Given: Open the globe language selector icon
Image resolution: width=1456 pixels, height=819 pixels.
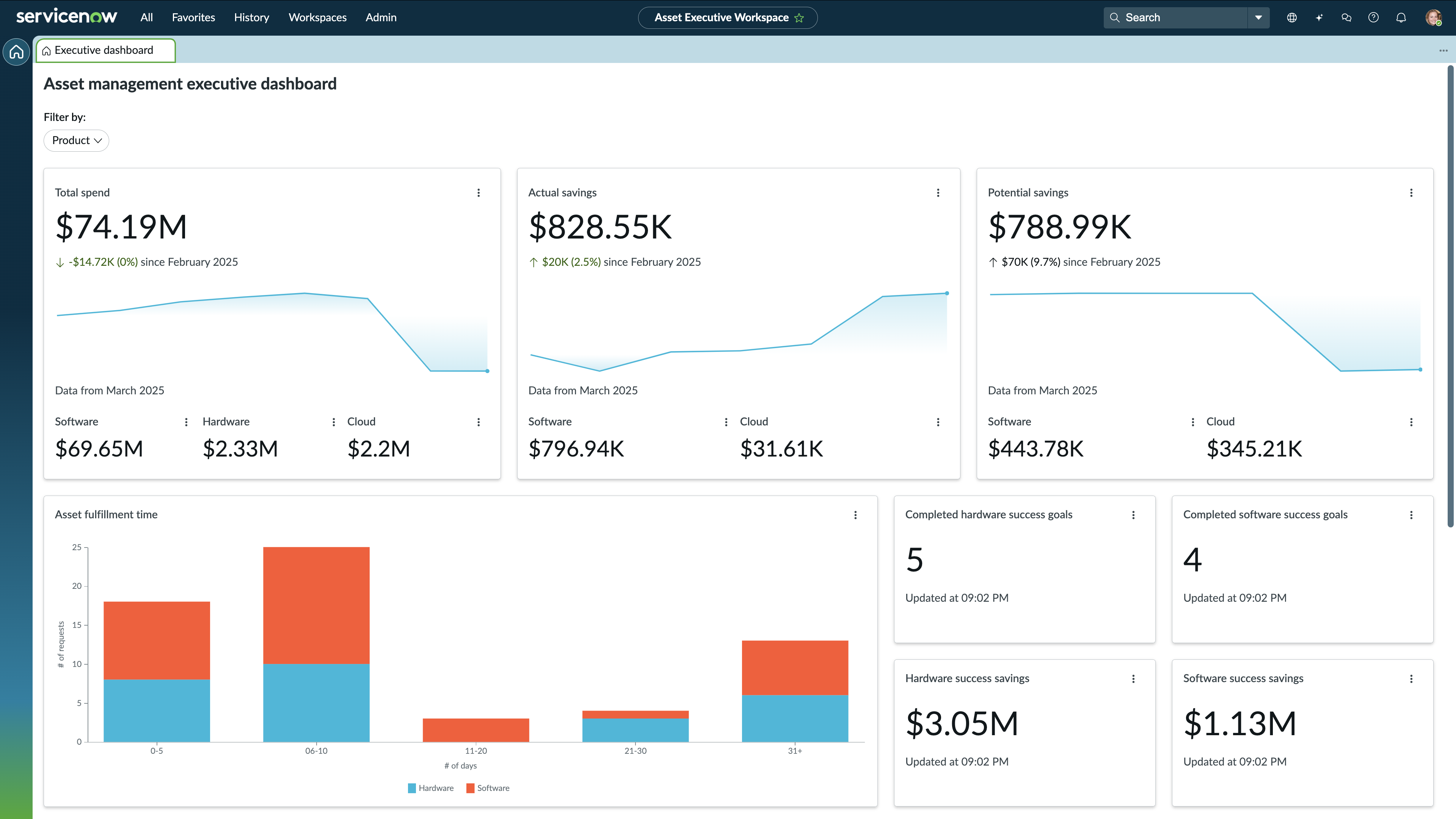Looking at the screenshot, I should pyautogui.click(x=1291, y=17).
